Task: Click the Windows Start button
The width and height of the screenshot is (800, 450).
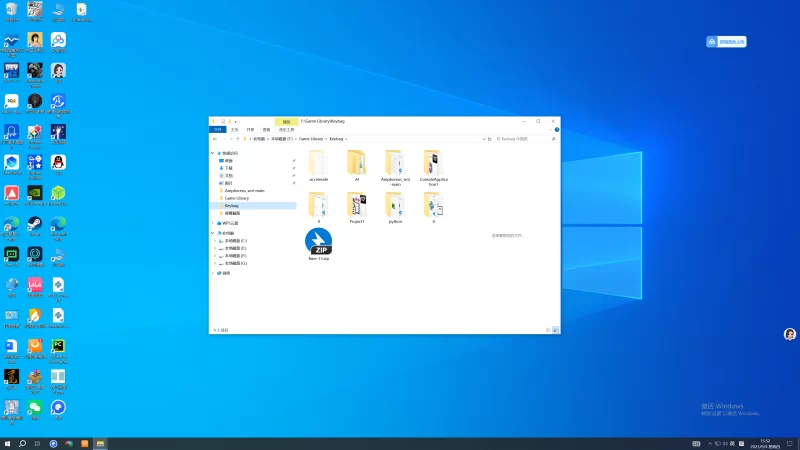Action: [x=7, y=443]
